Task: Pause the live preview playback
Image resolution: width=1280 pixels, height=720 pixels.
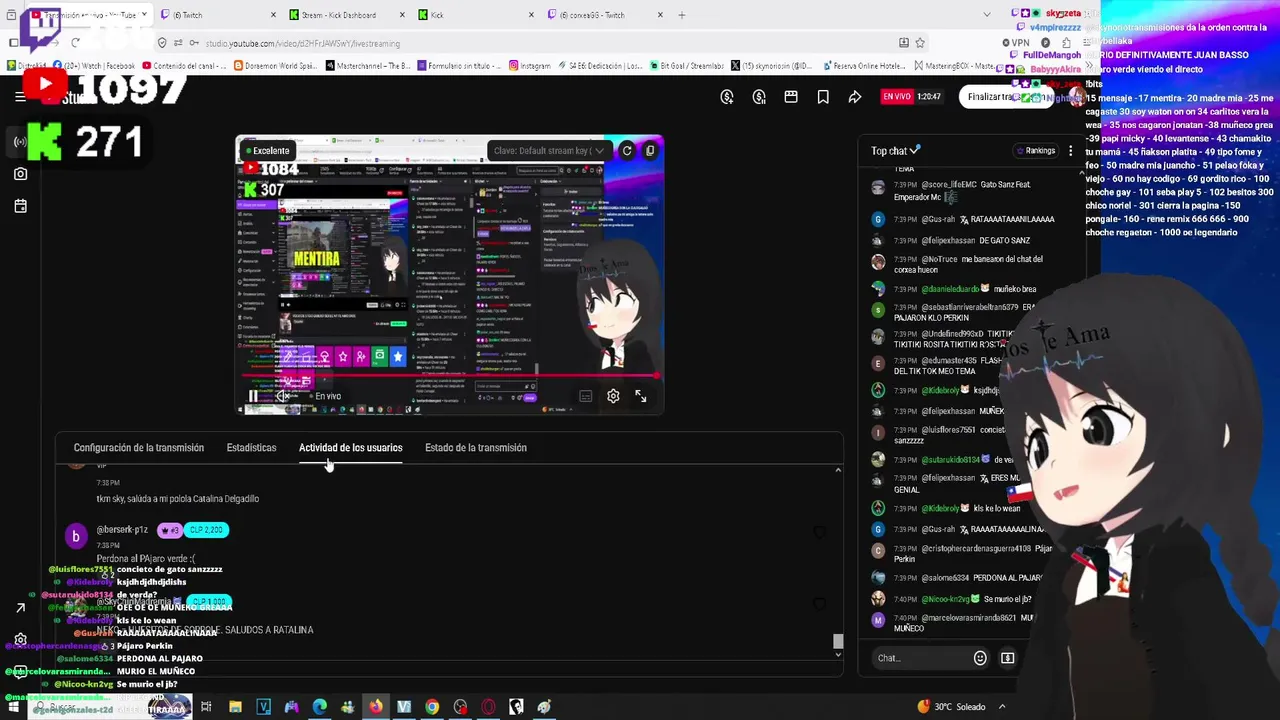Action: pyautogui.click(x=253, y=397)
